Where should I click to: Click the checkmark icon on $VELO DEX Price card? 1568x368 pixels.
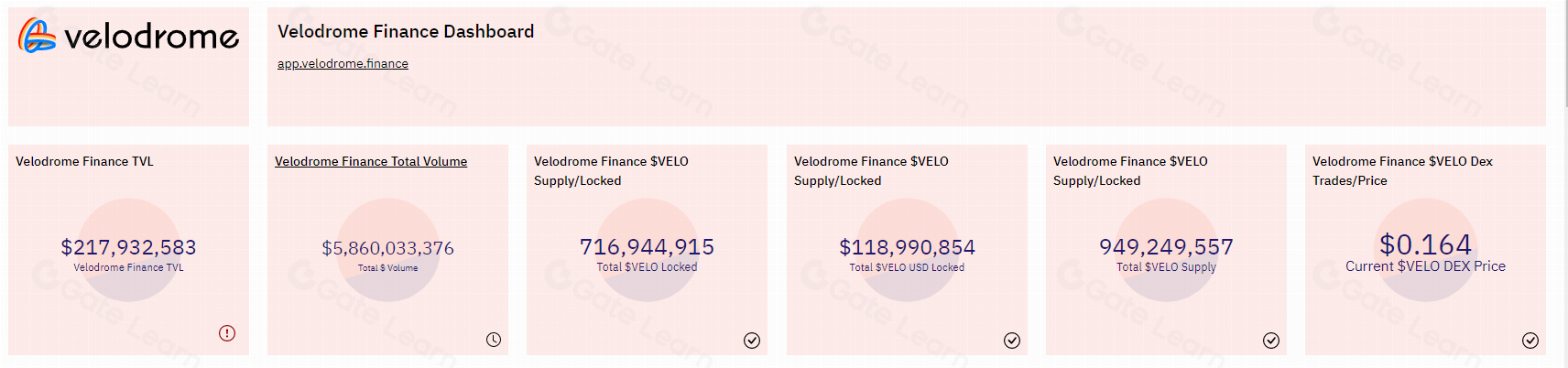[1530, 341]
